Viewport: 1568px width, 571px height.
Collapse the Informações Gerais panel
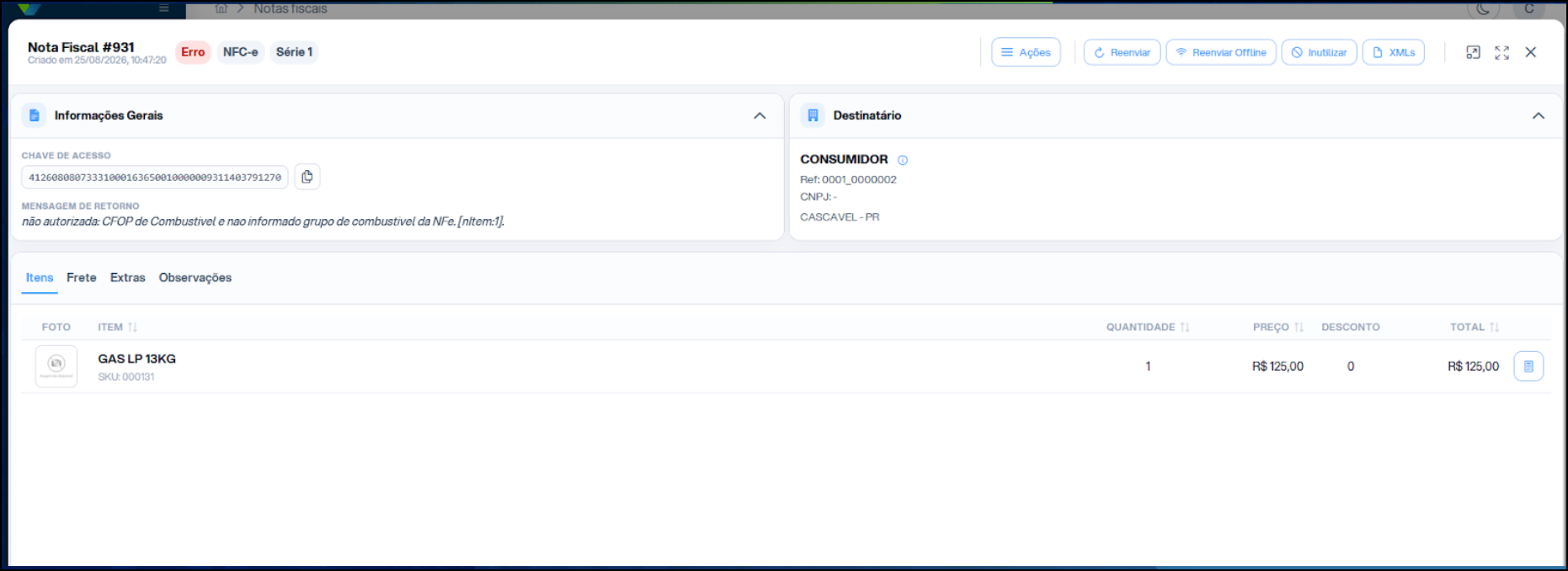click(x=760, y=115)
